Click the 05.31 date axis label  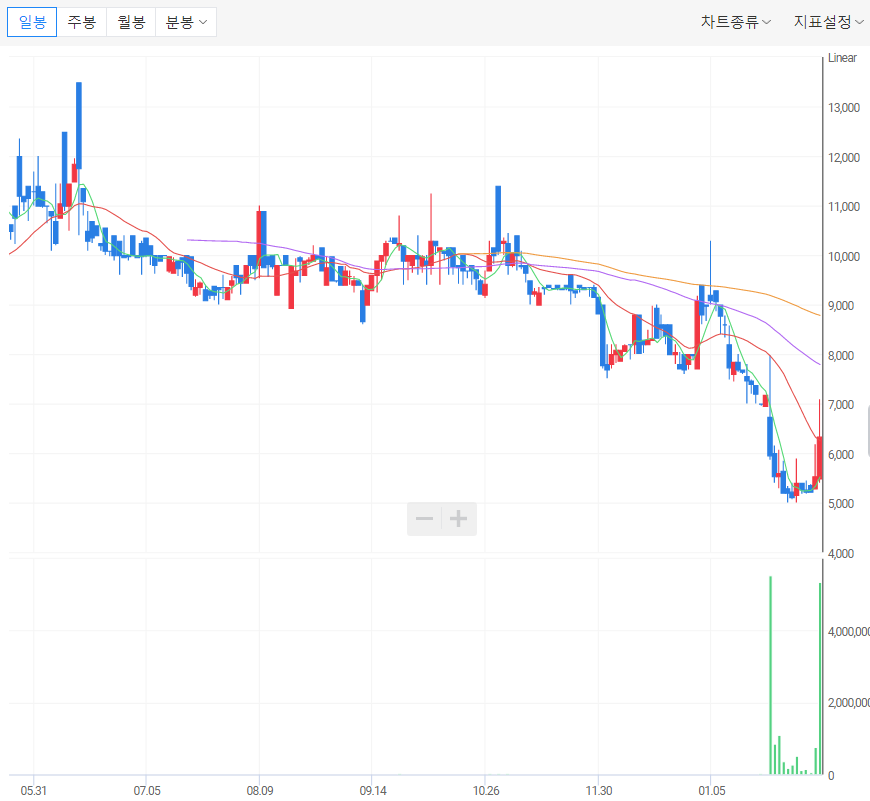(34, 790)
